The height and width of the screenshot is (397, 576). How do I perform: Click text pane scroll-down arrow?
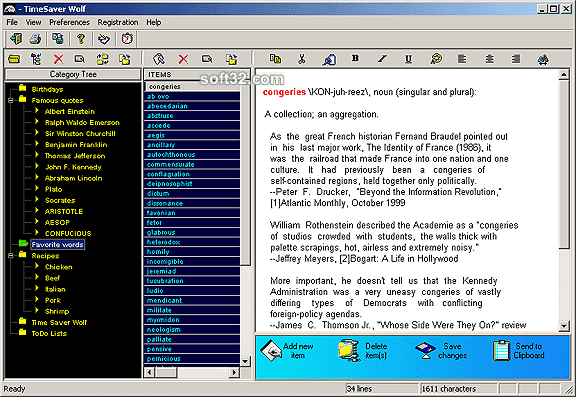564,325
